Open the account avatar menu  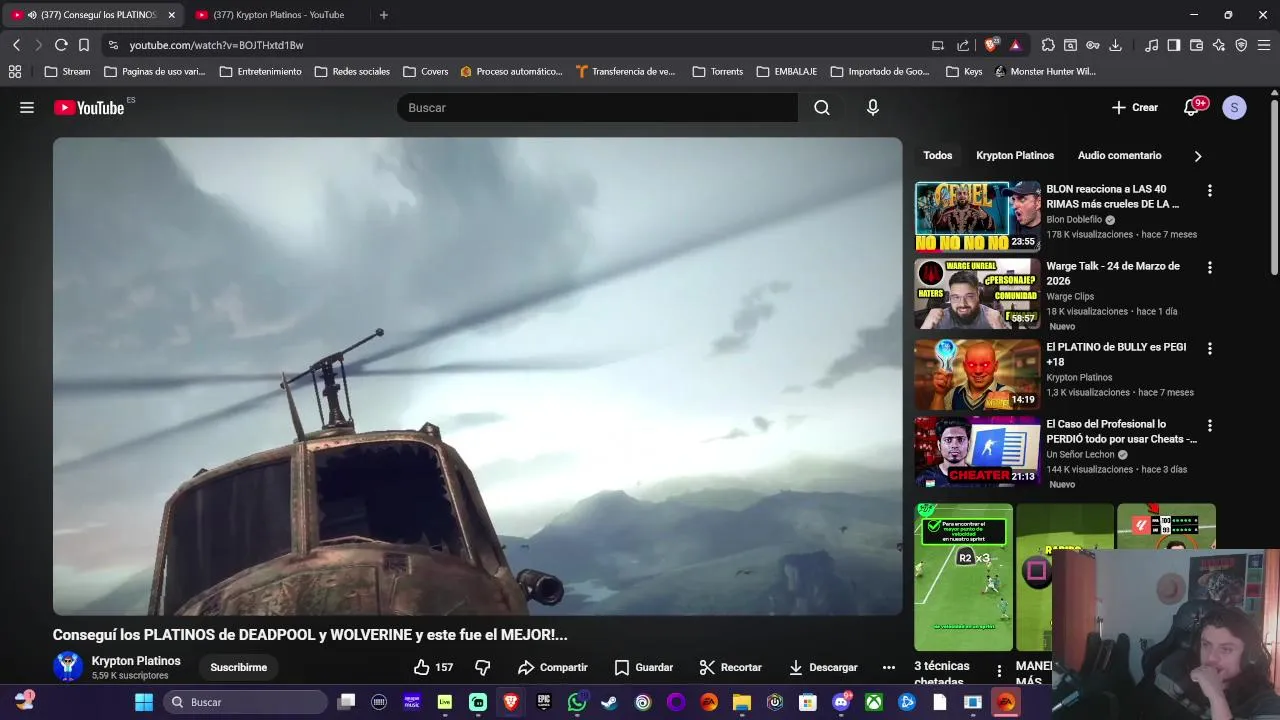tap(1235, 108)
